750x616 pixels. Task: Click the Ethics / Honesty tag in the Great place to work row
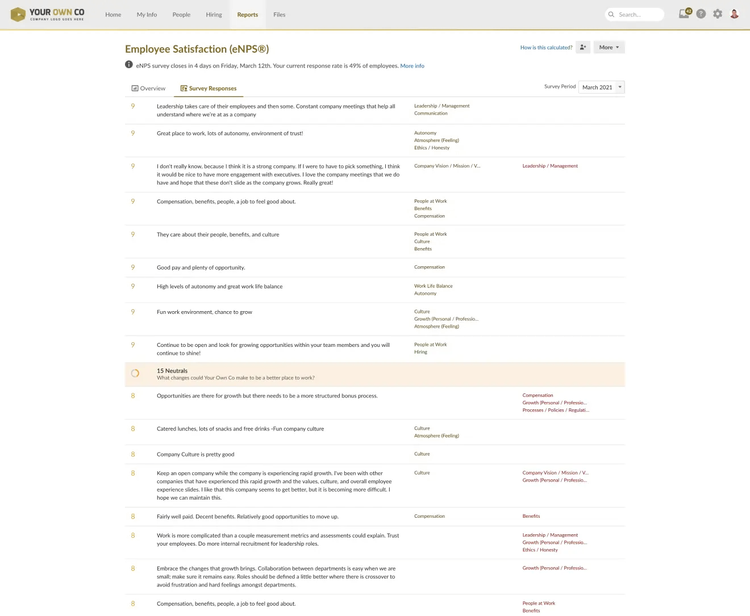431,148
